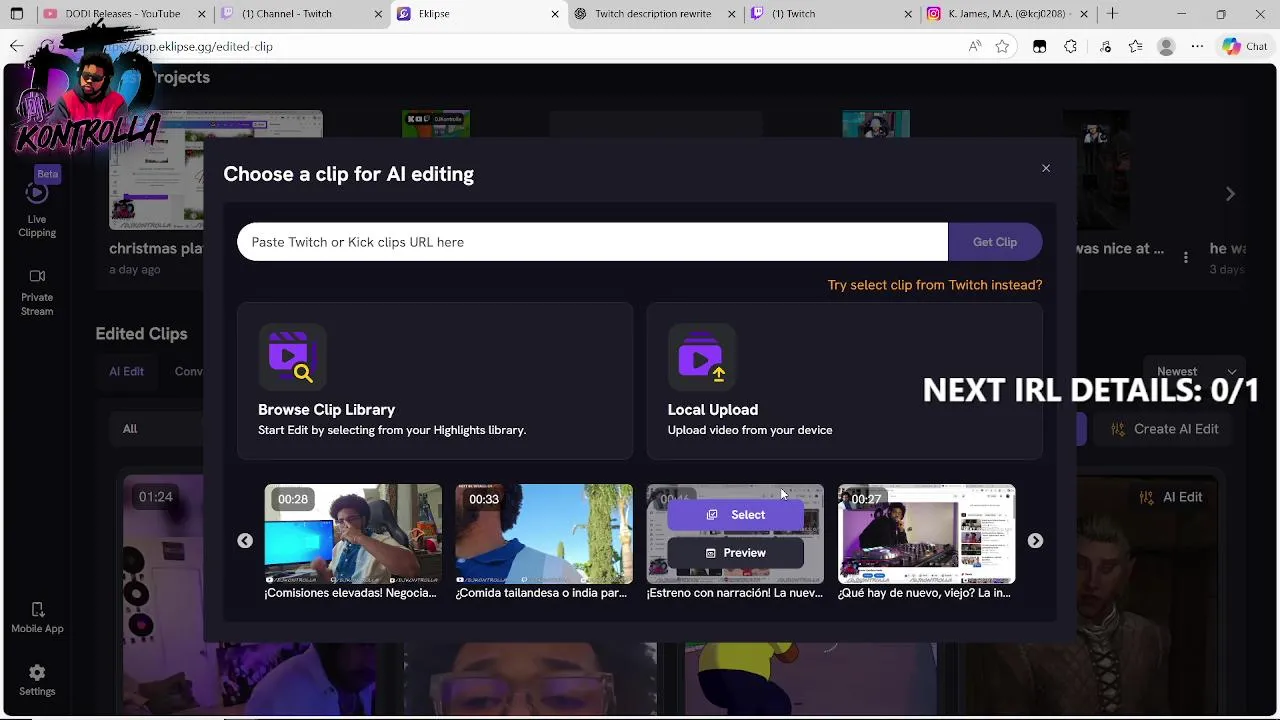Add page to favorites star

[1002, 46]
